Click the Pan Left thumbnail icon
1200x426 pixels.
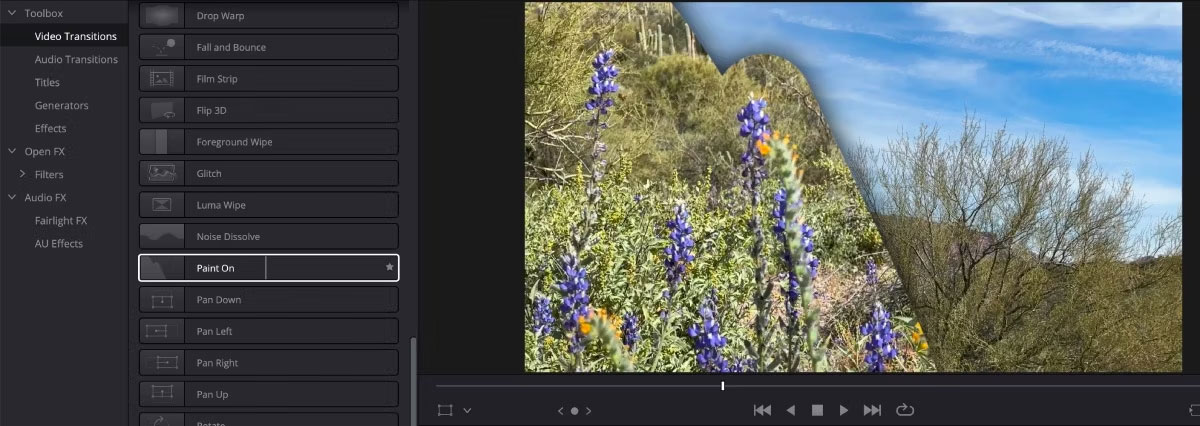[161, 331]
